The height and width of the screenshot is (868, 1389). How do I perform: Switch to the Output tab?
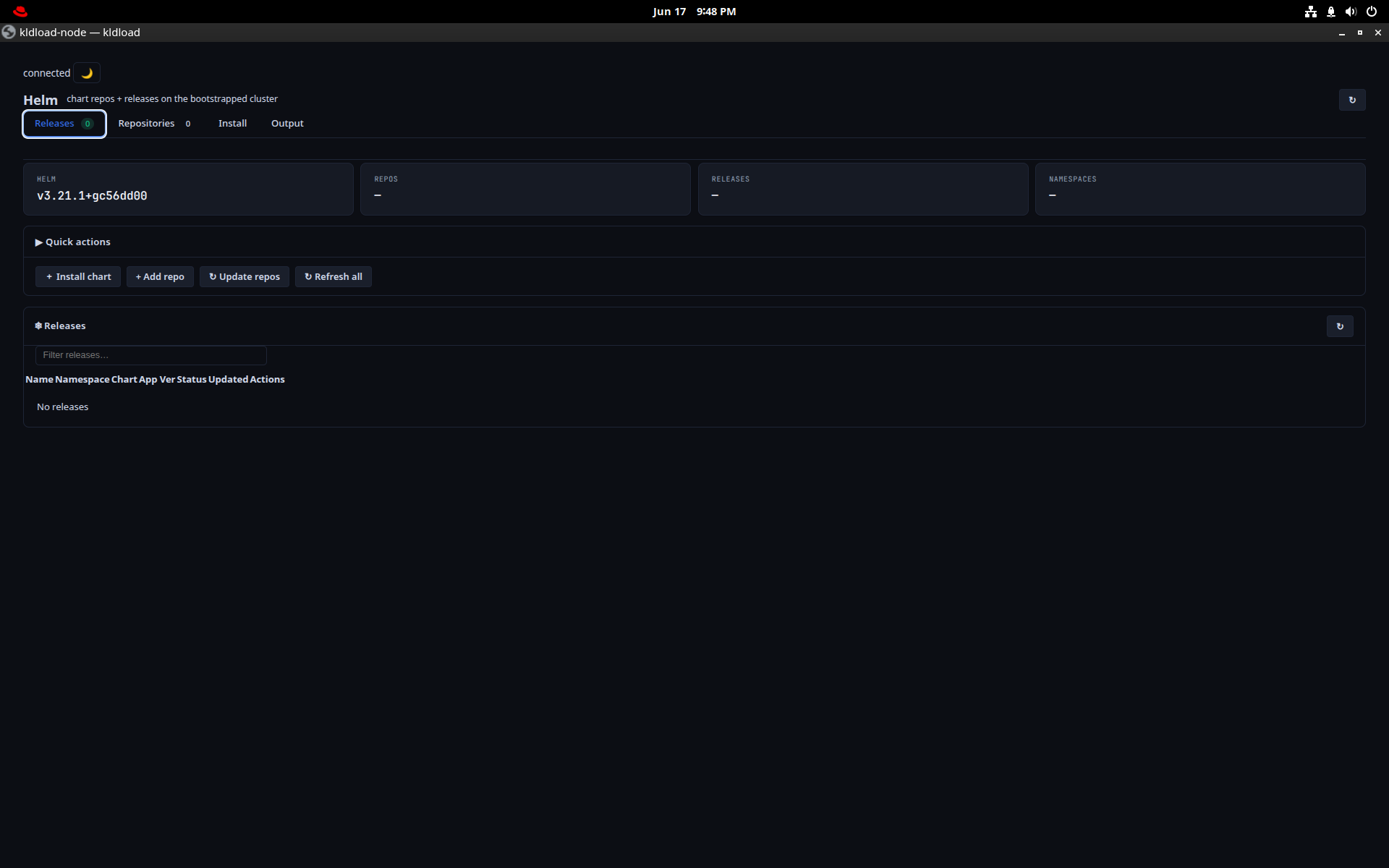coord(287,124)
